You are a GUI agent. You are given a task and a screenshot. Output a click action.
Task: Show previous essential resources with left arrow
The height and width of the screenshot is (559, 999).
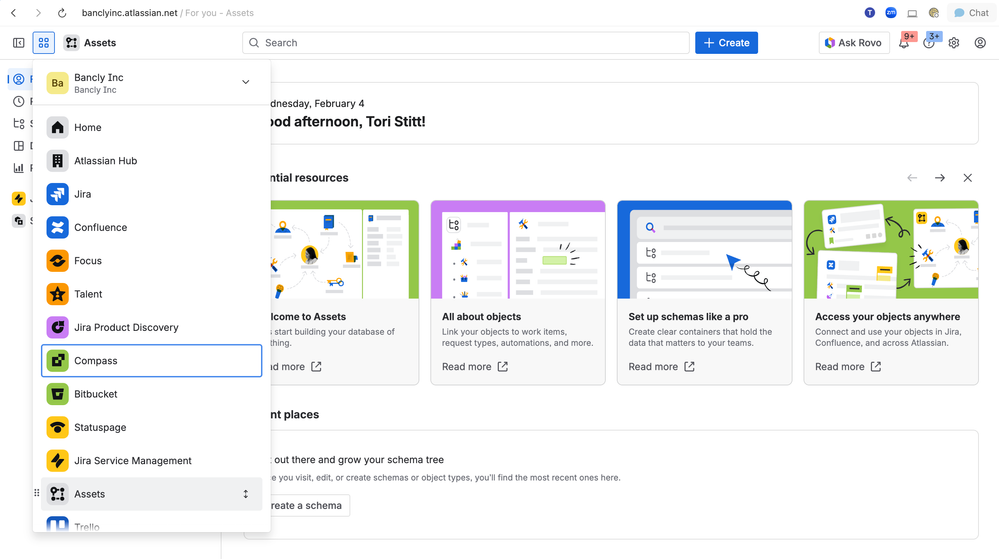[x=912, y=178]
